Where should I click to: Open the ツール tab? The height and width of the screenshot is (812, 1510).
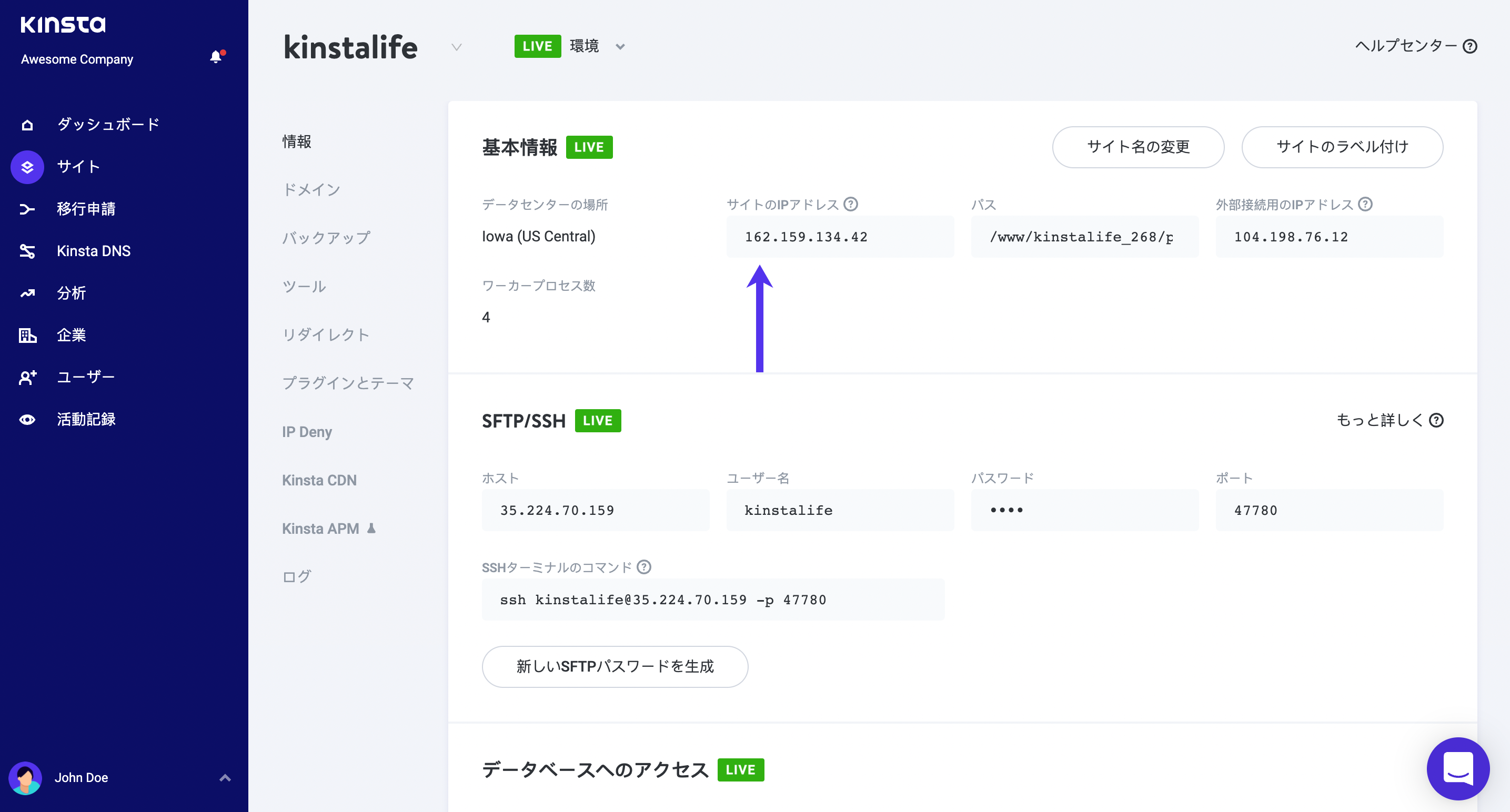click(x=304, y=287)
